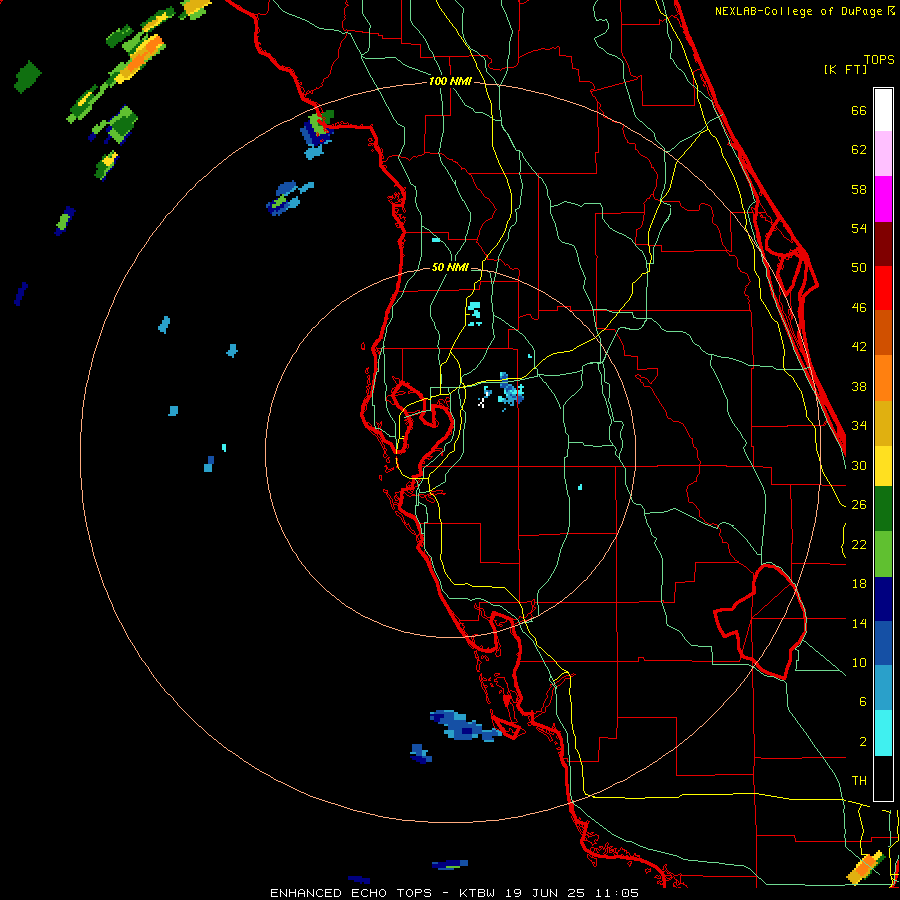Click the orange echo at bottom right corner
Viewport: 900px width, 900px height.
coord(866,867)
